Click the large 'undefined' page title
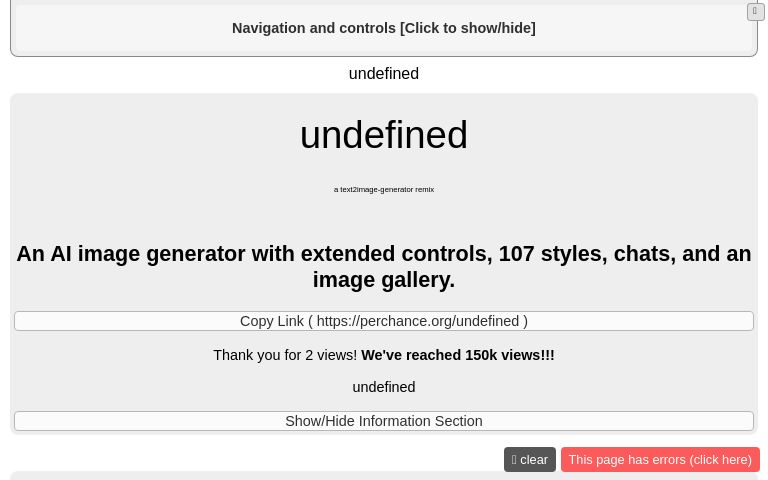This screenshot has width=768, height=480. coord(383,135)
